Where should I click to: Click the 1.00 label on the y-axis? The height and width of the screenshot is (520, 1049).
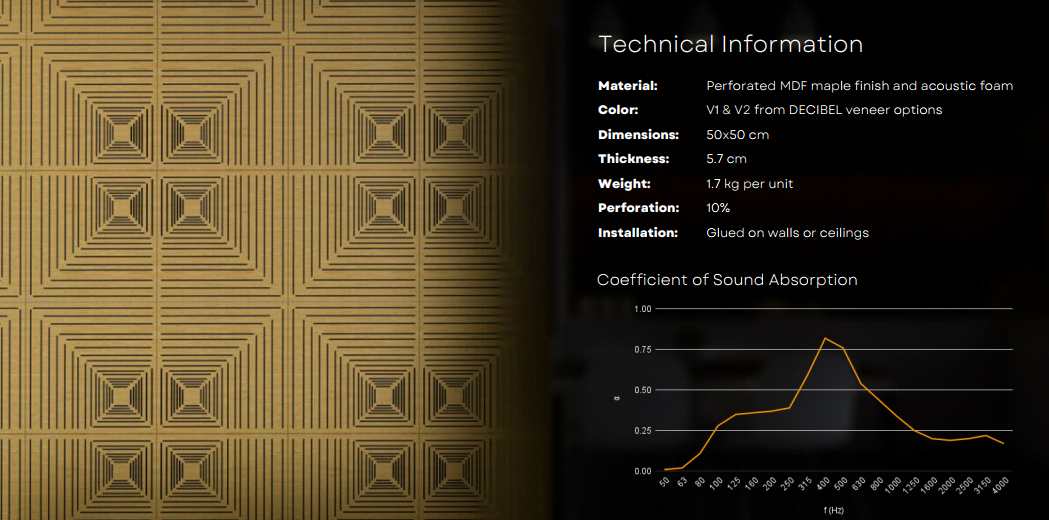coord(643,309)
